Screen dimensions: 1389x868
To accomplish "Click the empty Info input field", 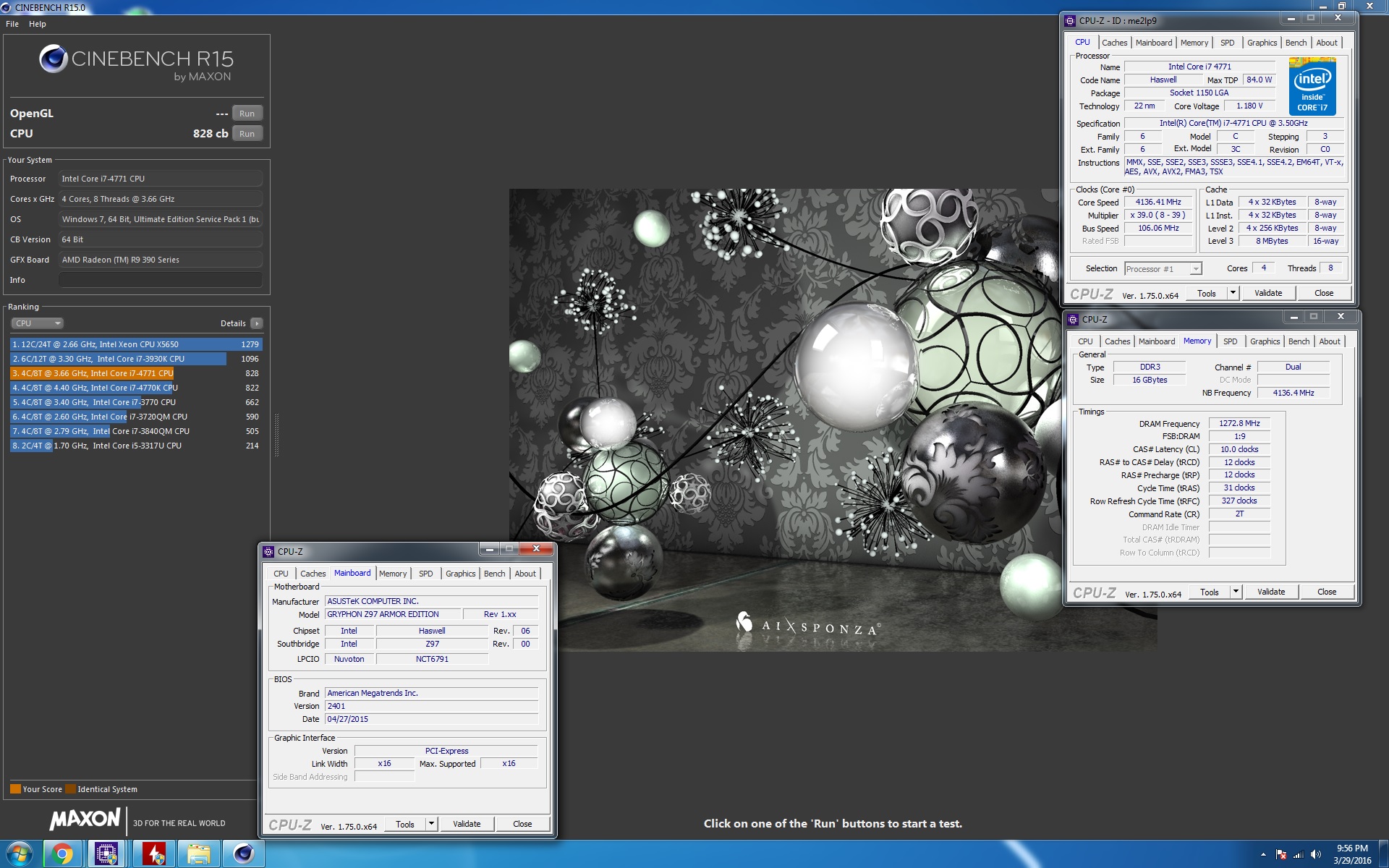I will click(161, 280).
